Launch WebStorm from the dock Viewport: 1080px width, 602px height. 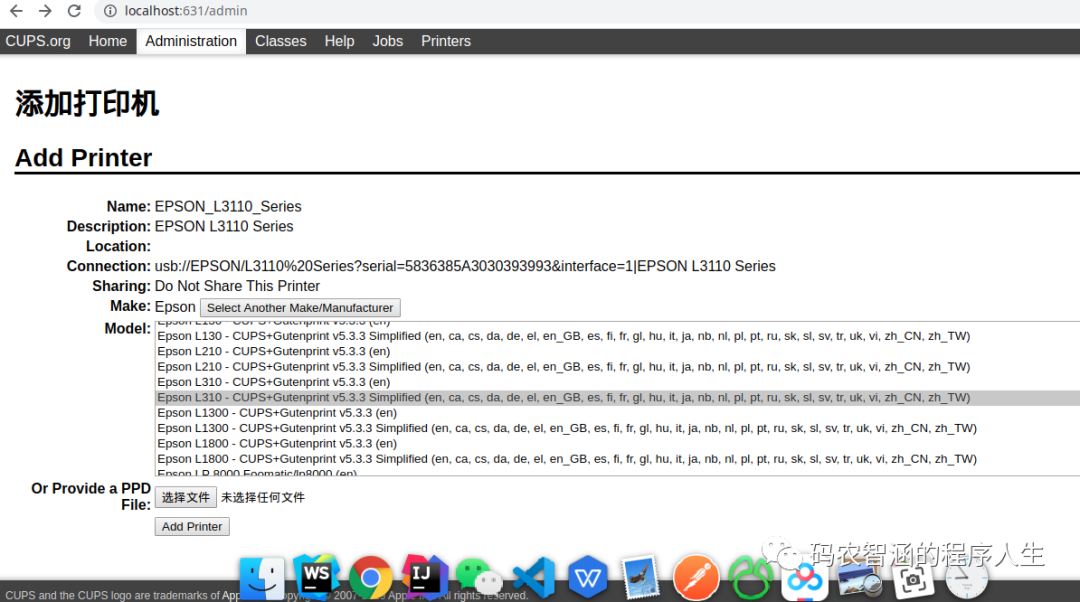[x=316, y=576]
